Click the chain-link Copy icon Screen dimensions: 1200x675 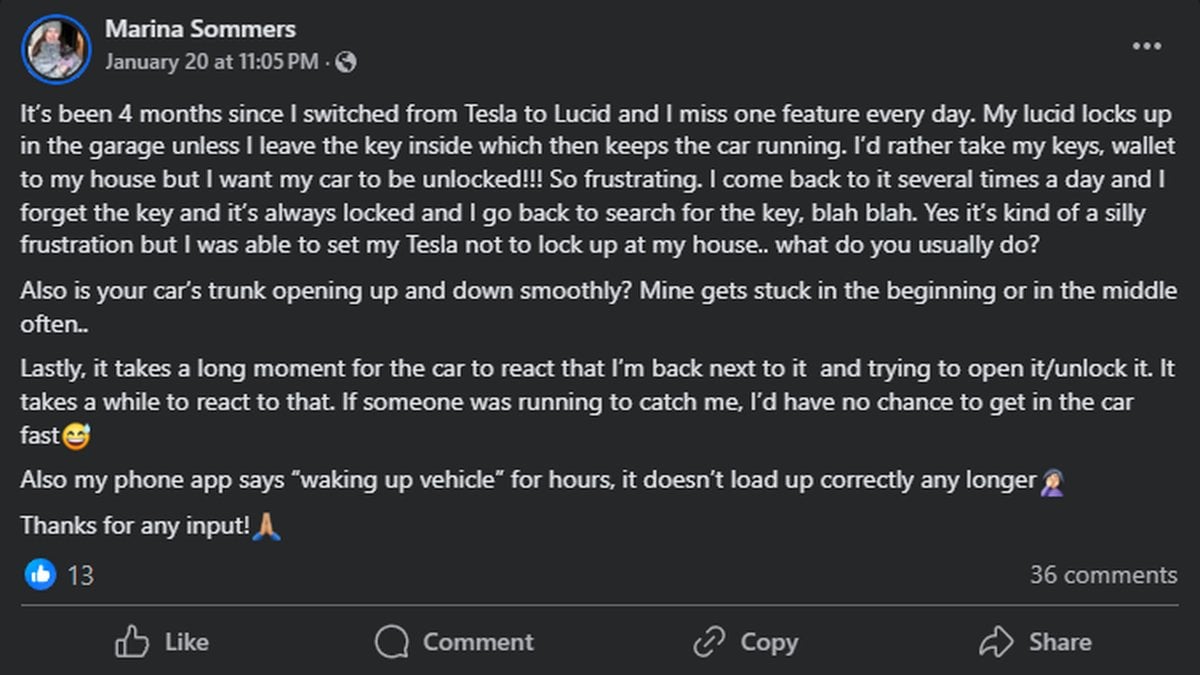tap(709, 642)
